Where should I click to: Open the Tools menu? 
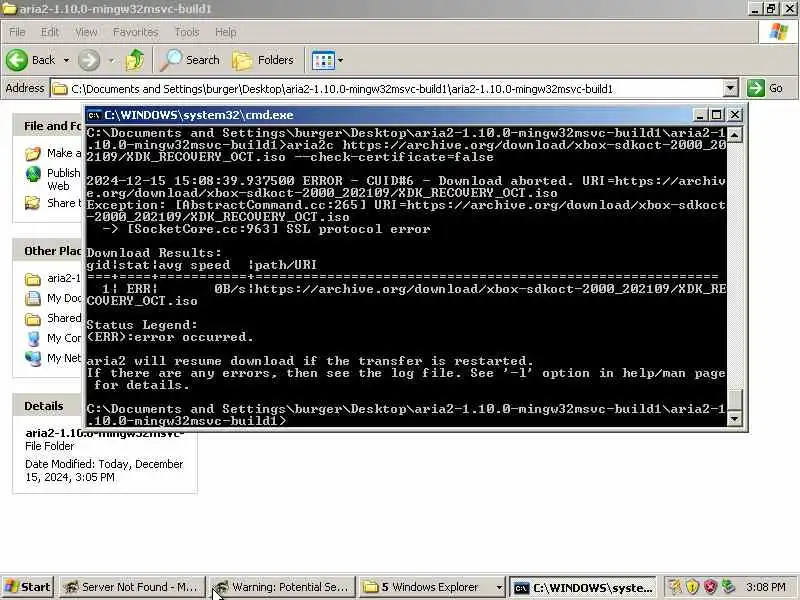click(187, 32)
